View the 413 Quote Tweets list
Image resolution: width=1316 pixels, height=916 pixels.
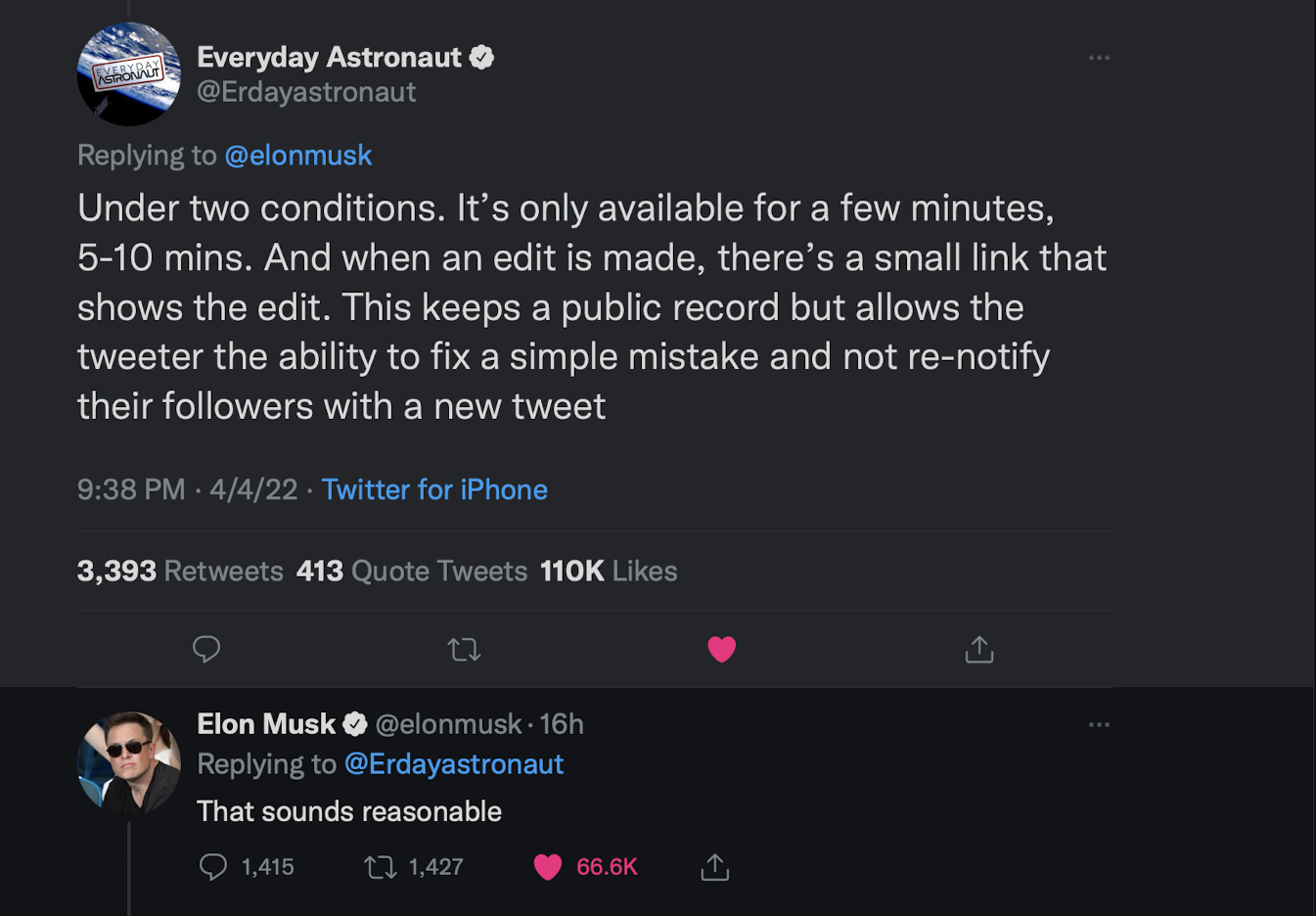click(x=412, y=571)
